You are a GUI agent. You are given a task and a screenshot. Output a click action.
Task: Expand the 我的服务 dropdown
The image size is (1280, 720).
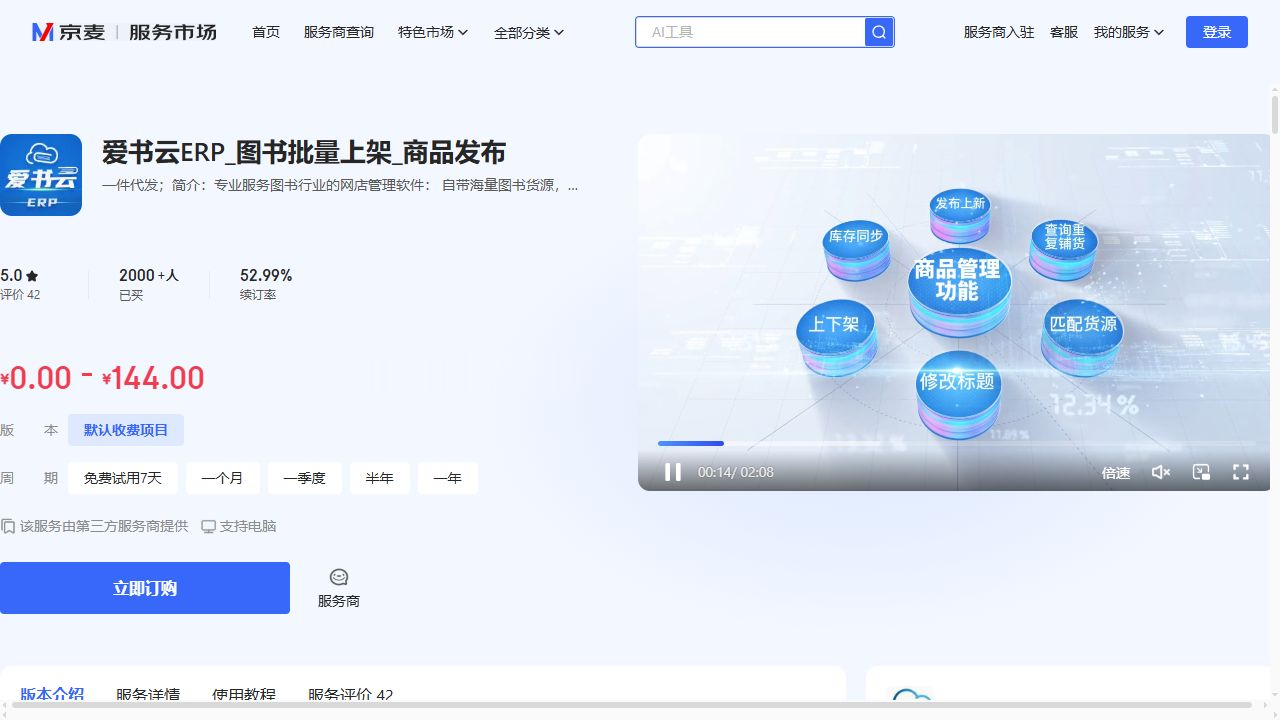pyautogui.click(x=1129, y=32)
